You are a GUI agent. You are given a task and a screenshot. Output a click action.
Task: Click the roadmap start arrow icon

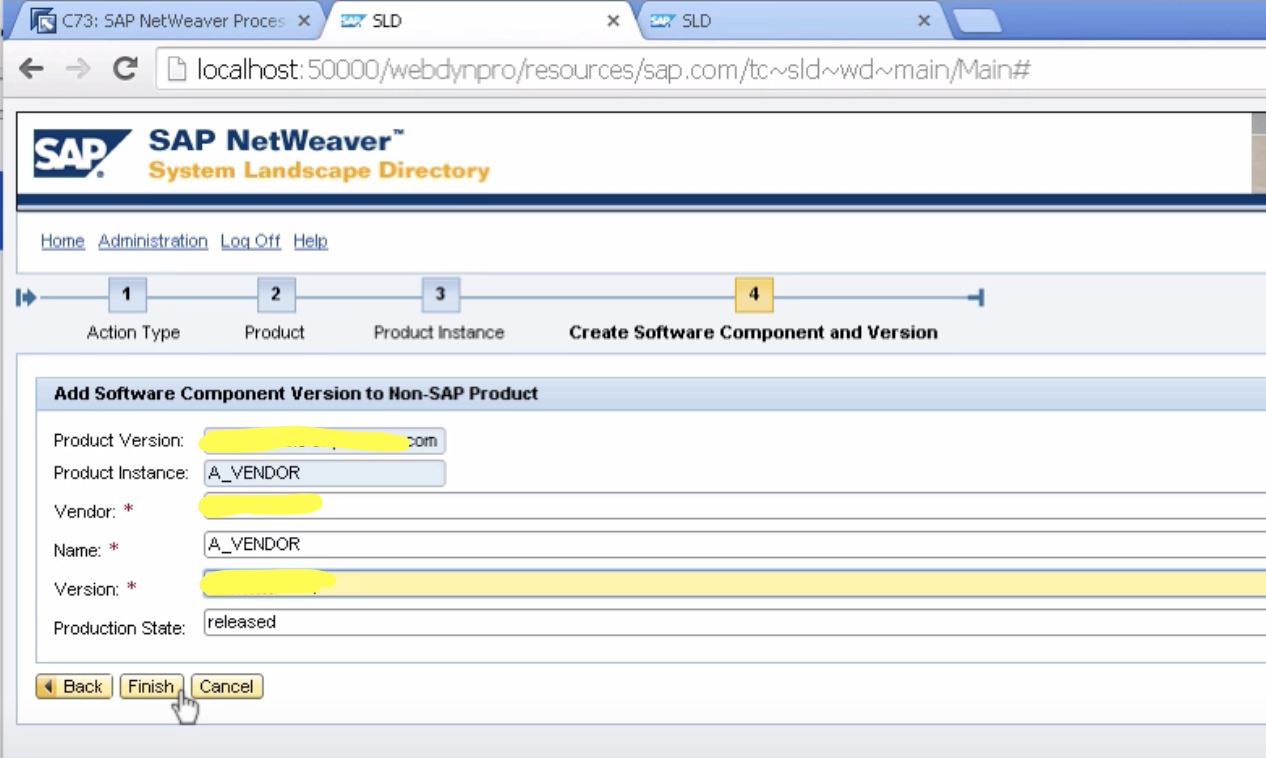[x=27, y=297]
